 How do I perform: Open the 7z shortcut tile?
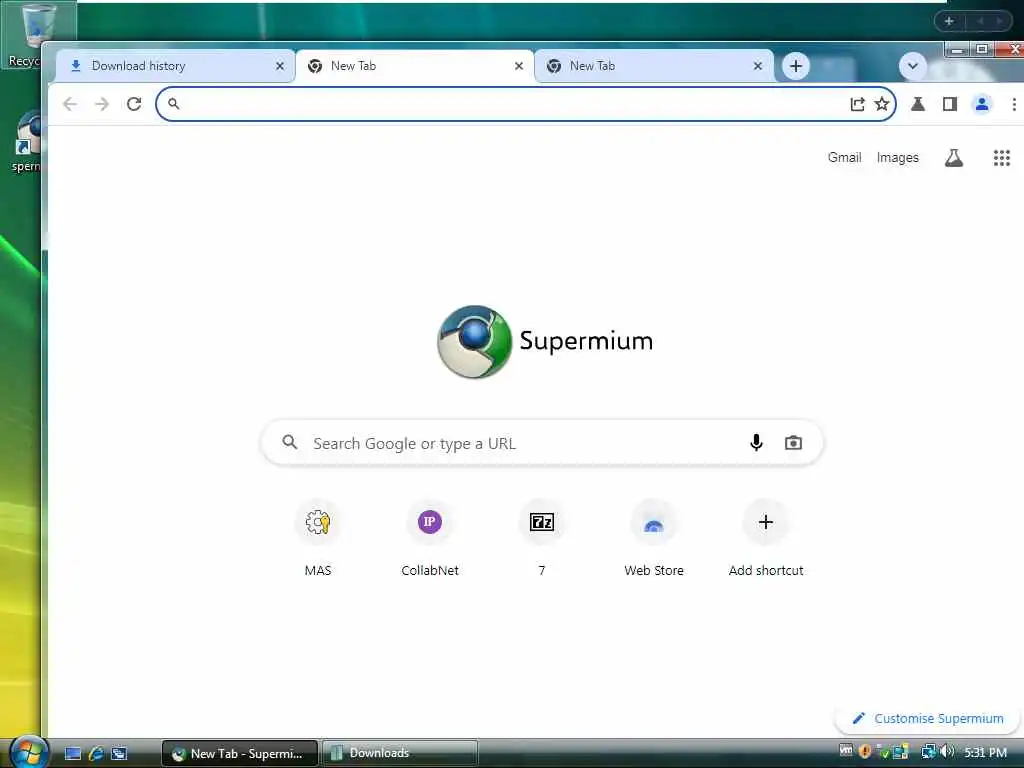tap(541, 539)
